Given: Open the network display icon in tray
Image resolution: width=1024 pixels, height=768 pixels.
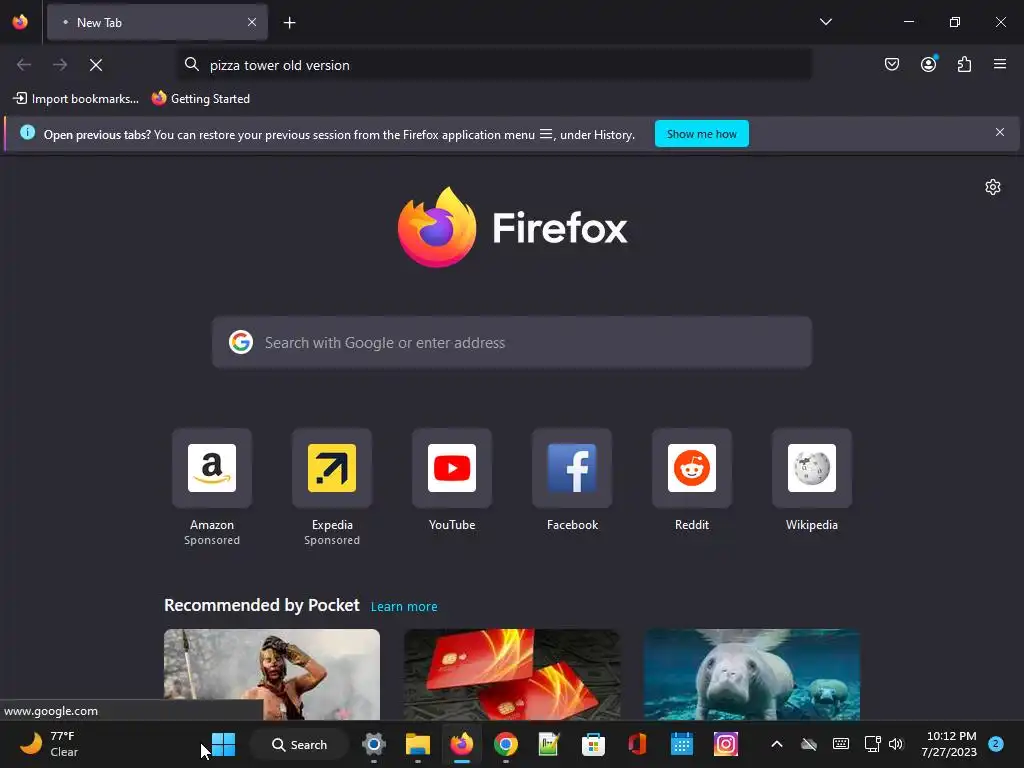Looking at the screenshot, I should (872, 744).
